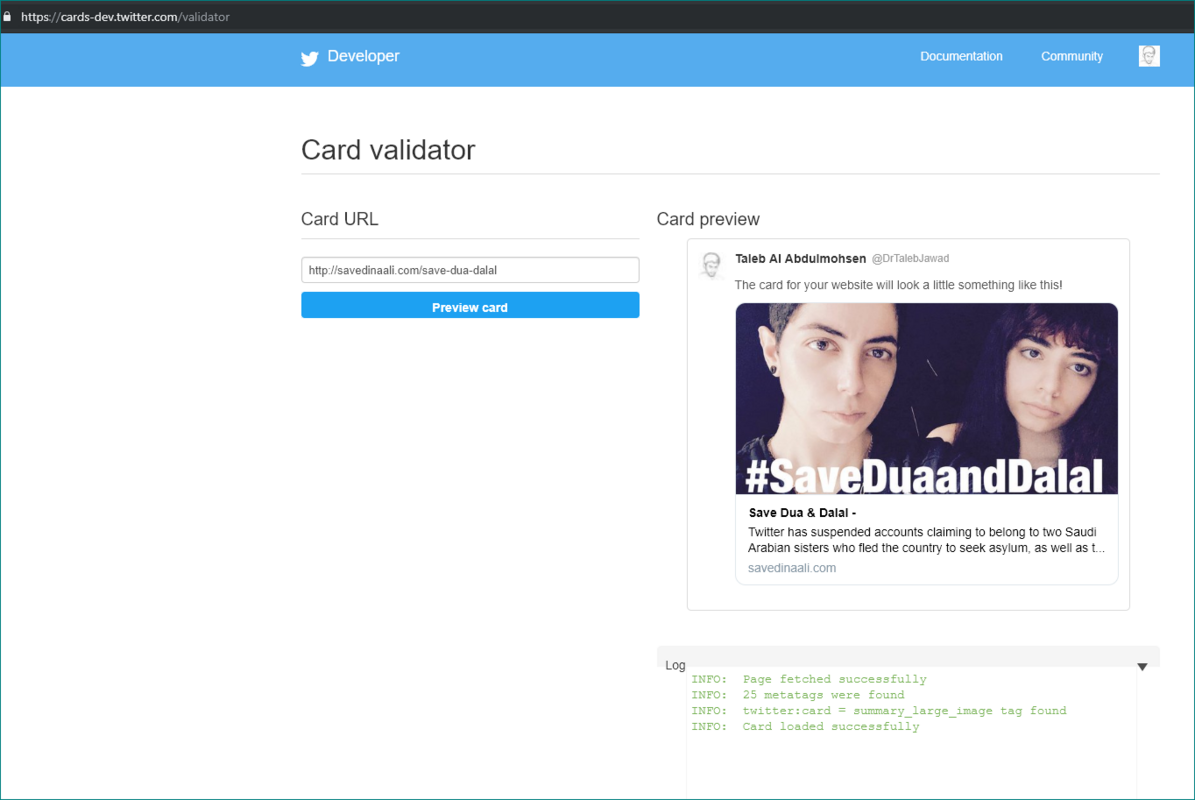Focus the Card URL input field
The height and width of the screenshot is (800, 1195).
click(470, 270)
